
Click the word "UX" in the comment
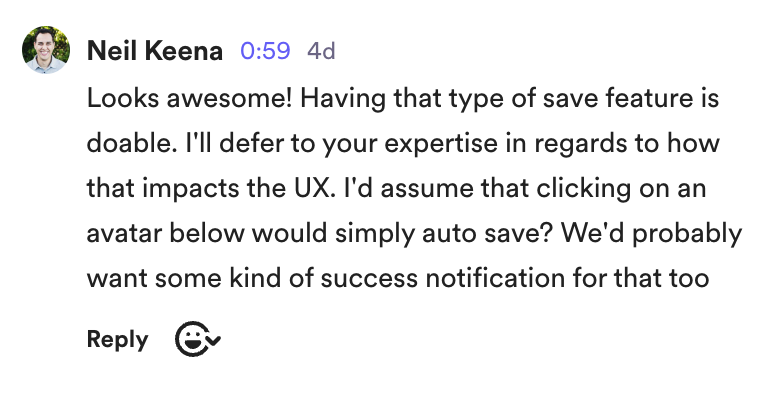[309, 189]
